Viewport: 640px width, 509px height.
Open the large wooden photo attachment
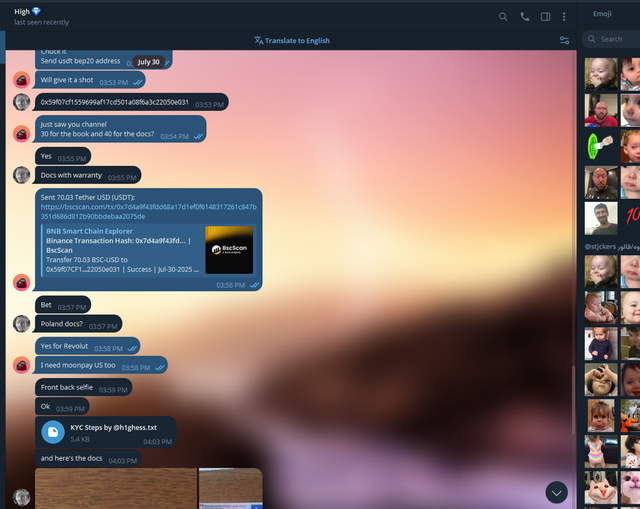pyautogui.click(x=116, y=488)
